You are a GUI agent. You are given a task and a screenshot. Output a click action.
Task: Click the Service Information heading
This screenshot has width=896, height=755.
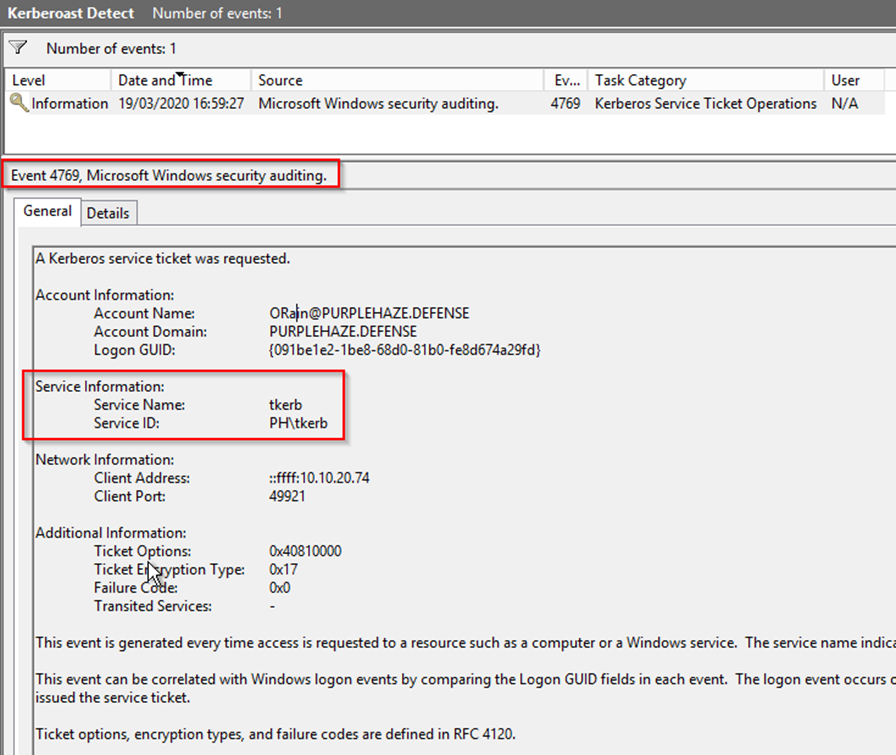click(100, 386)
